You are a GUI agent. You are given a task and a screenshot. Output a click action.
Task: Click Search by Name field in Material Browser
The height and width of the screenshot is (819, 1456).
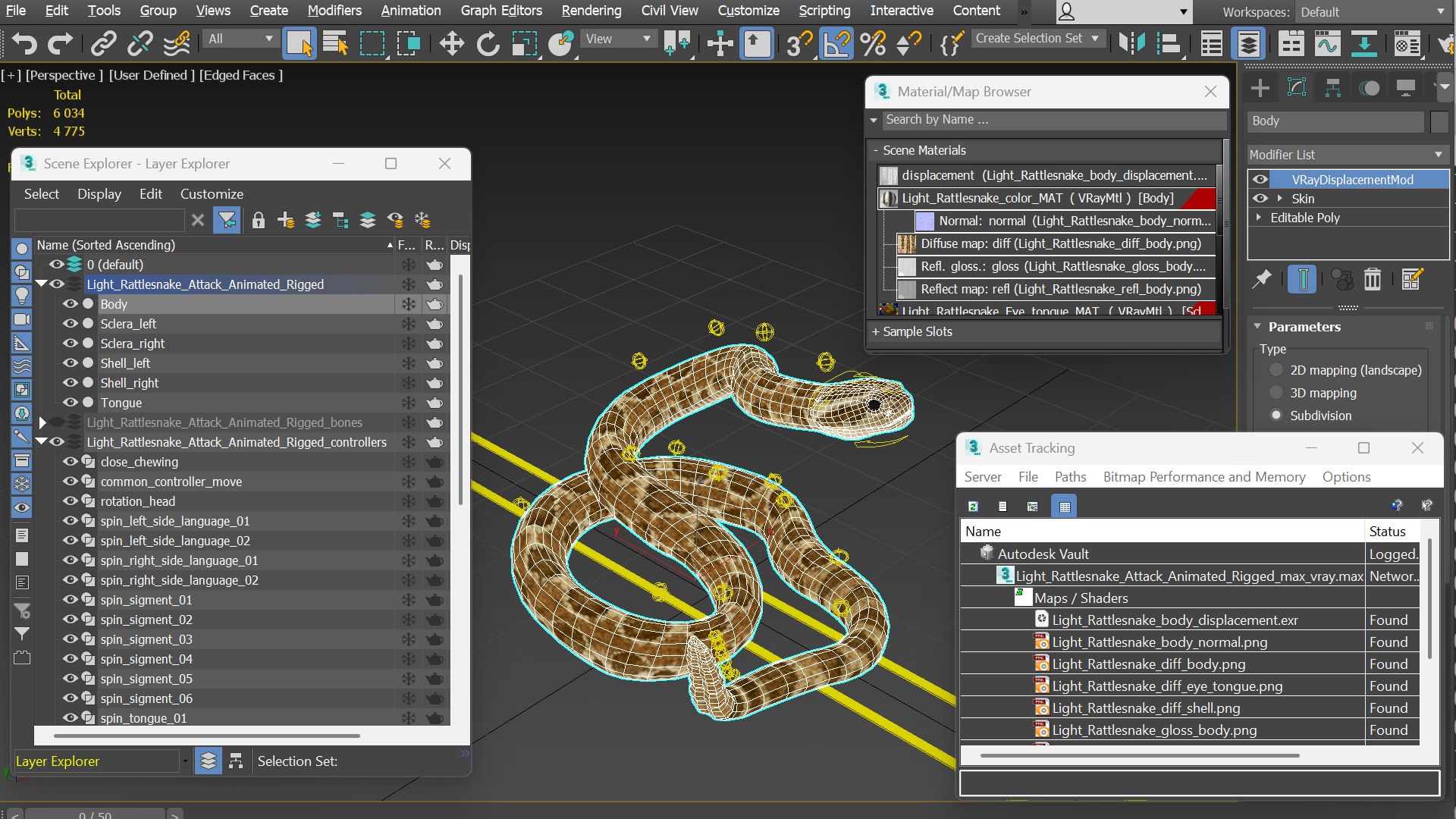tap(1054, 120)
